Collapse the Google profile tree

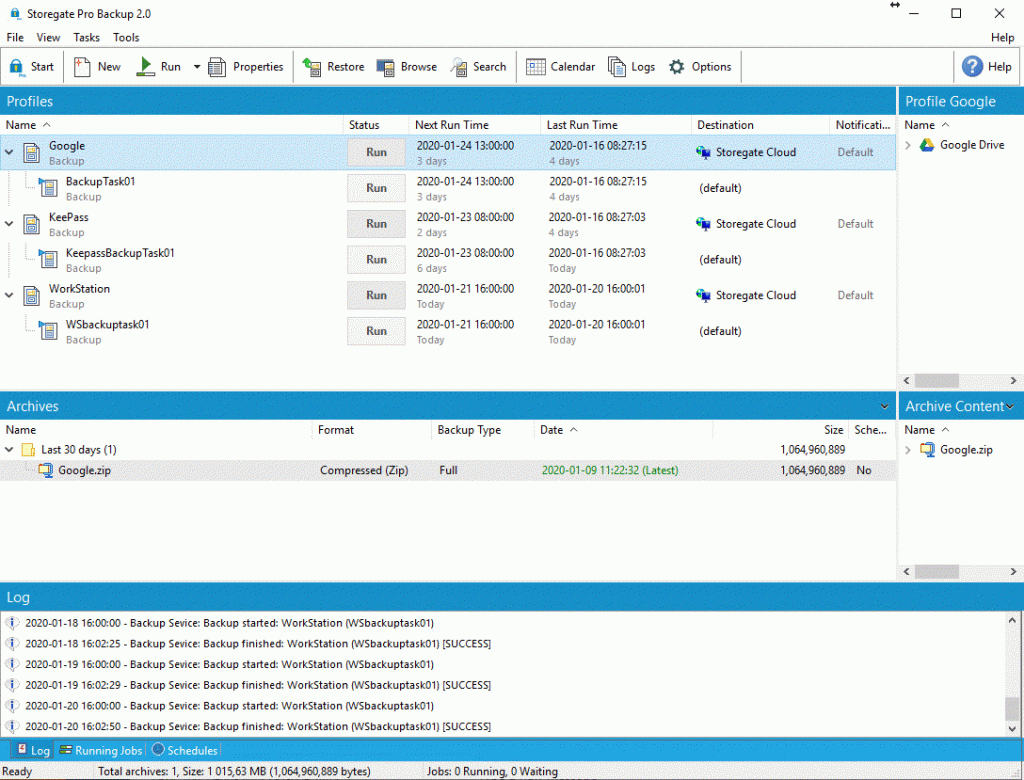coord(9,152)
